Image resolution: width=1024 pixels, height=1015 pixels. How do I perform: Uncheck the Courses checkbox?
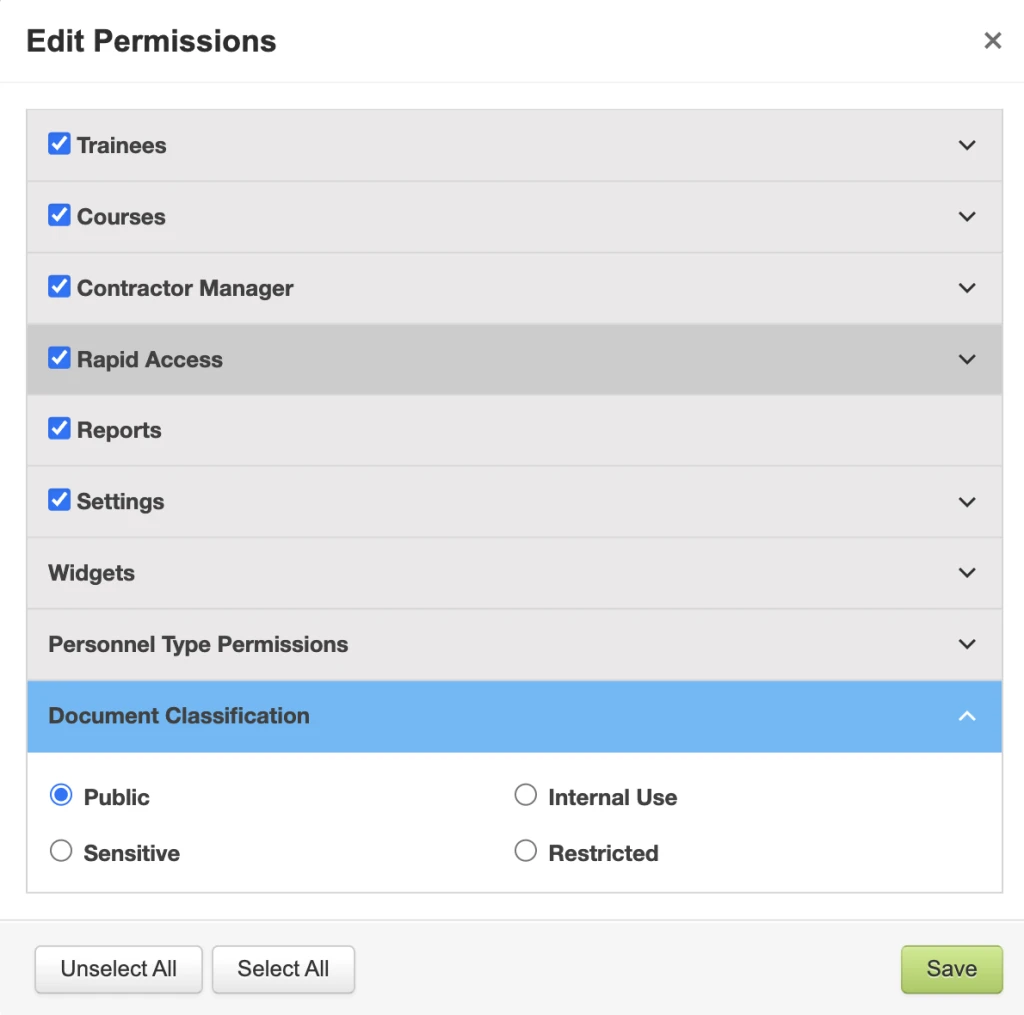click(x=59, y=215)
